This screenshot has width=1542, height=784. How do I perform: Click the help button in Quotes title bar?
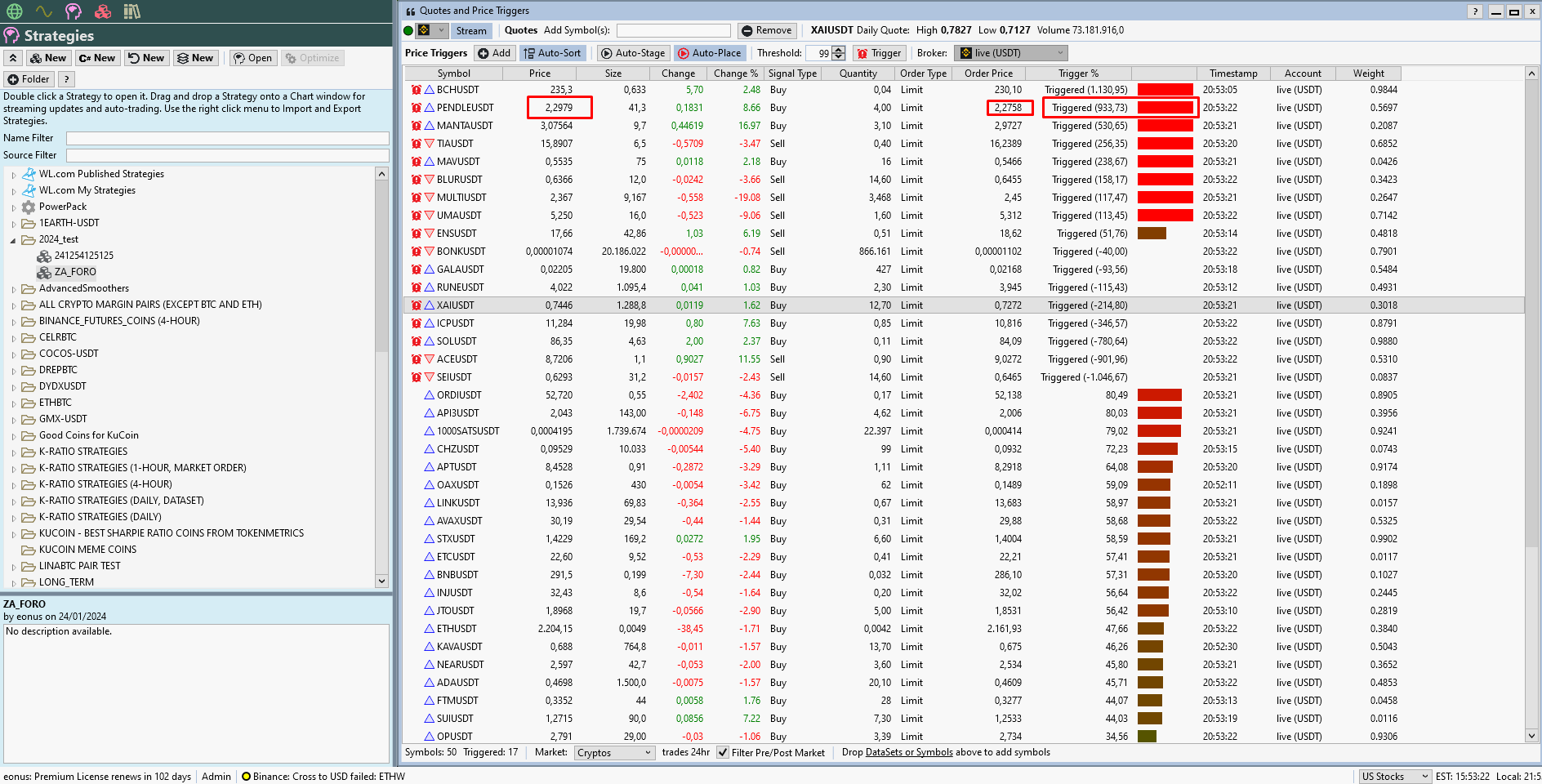tap(1475, 11)
